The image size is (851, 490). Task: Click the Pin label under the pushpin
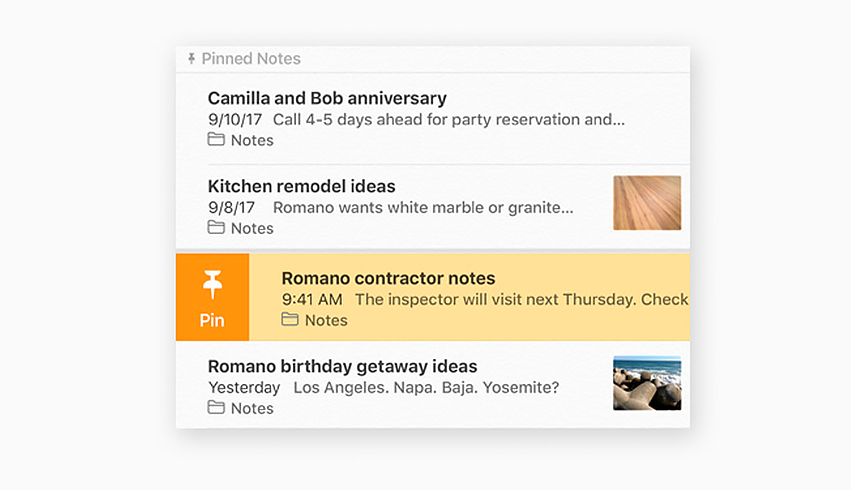coord(212,321)
